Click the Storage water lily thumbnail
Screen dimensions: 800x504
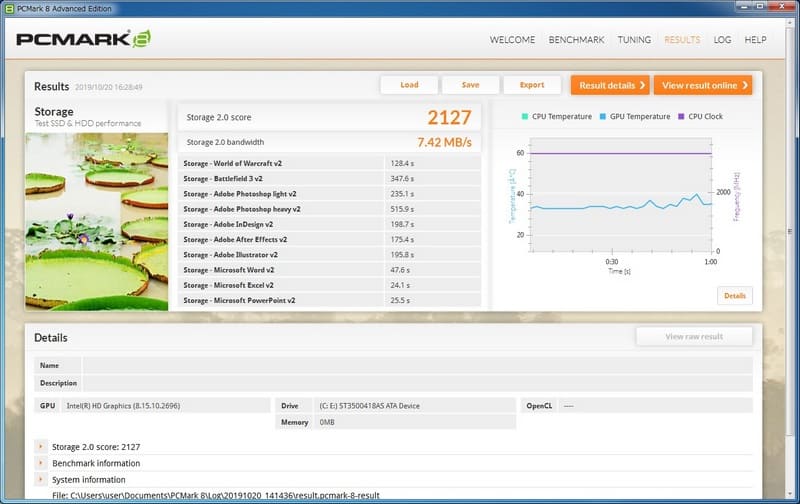(96, 221)
